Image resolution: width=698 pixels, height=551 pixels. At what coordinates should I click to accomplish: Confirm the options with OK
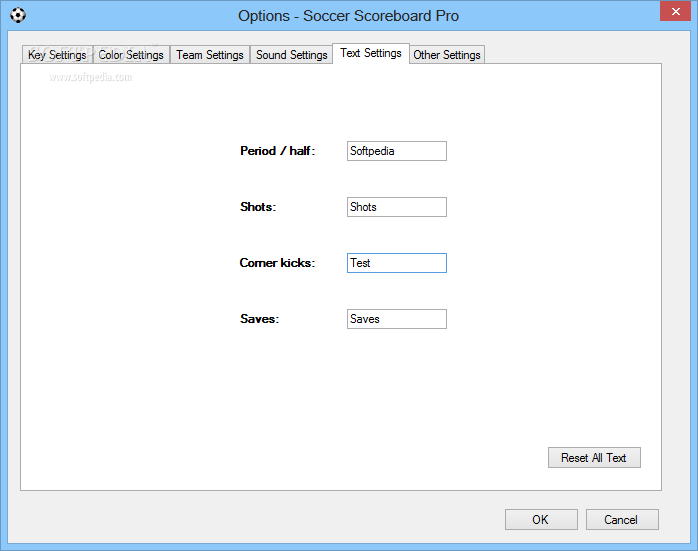[x=541, y=519]
